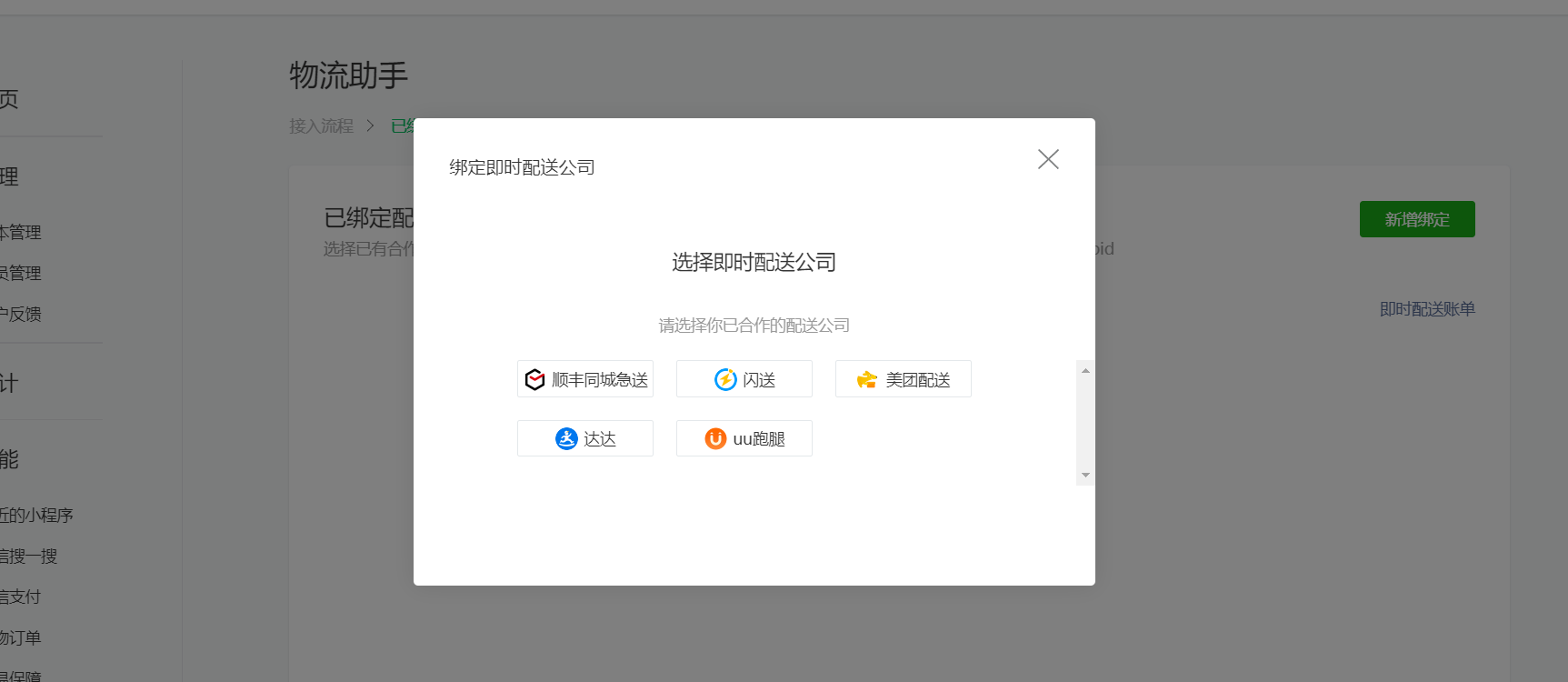Click the 闪送 lightning logo icon
This screenshot has width=1568, height=682.
pyautogui.click(x=725, y=379)
